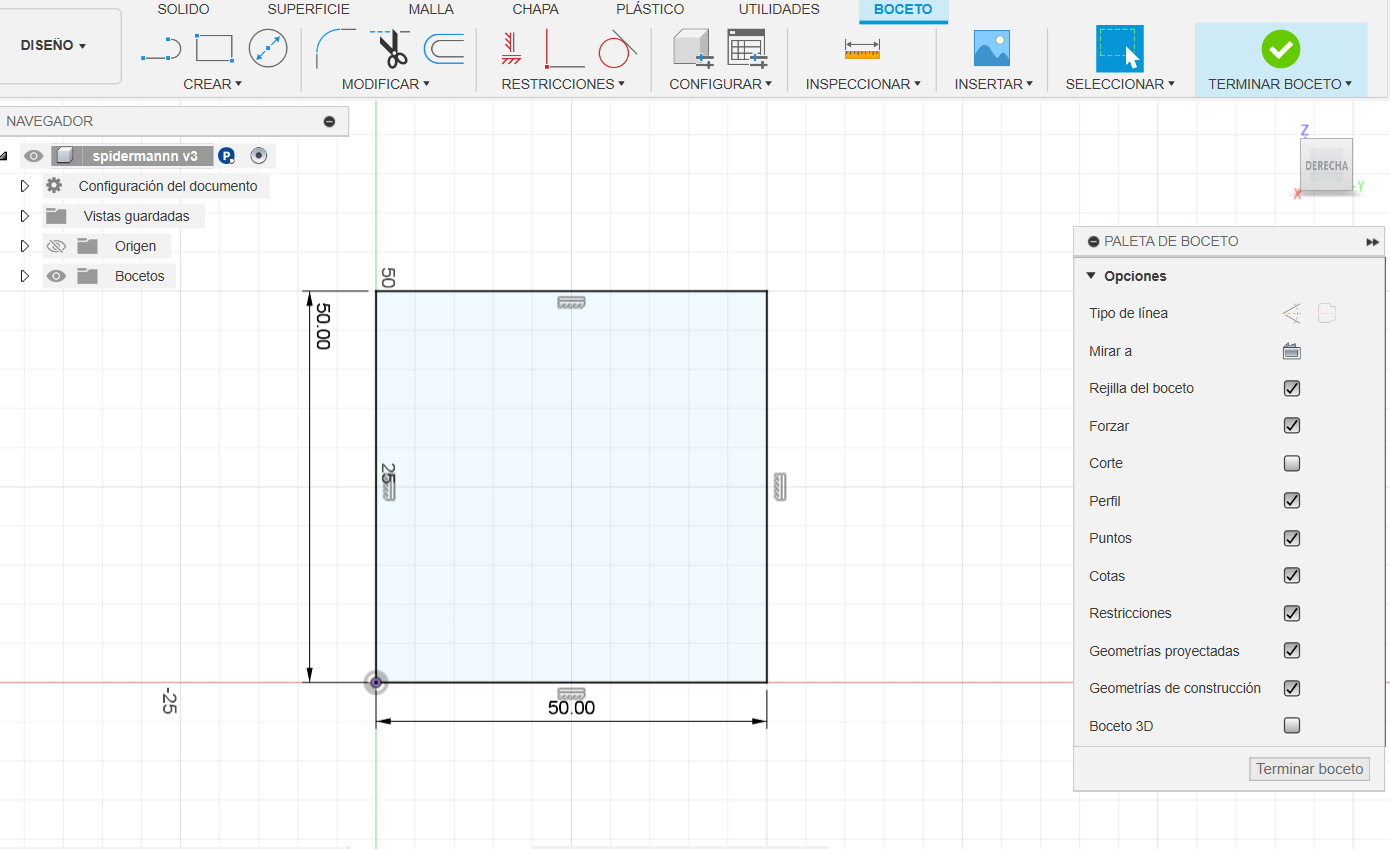Image resolution: width=1390 pixels, height=849 pixels.
Task: Toggle Geometrías proyectadas checkbox
Action: [1292, 651]
